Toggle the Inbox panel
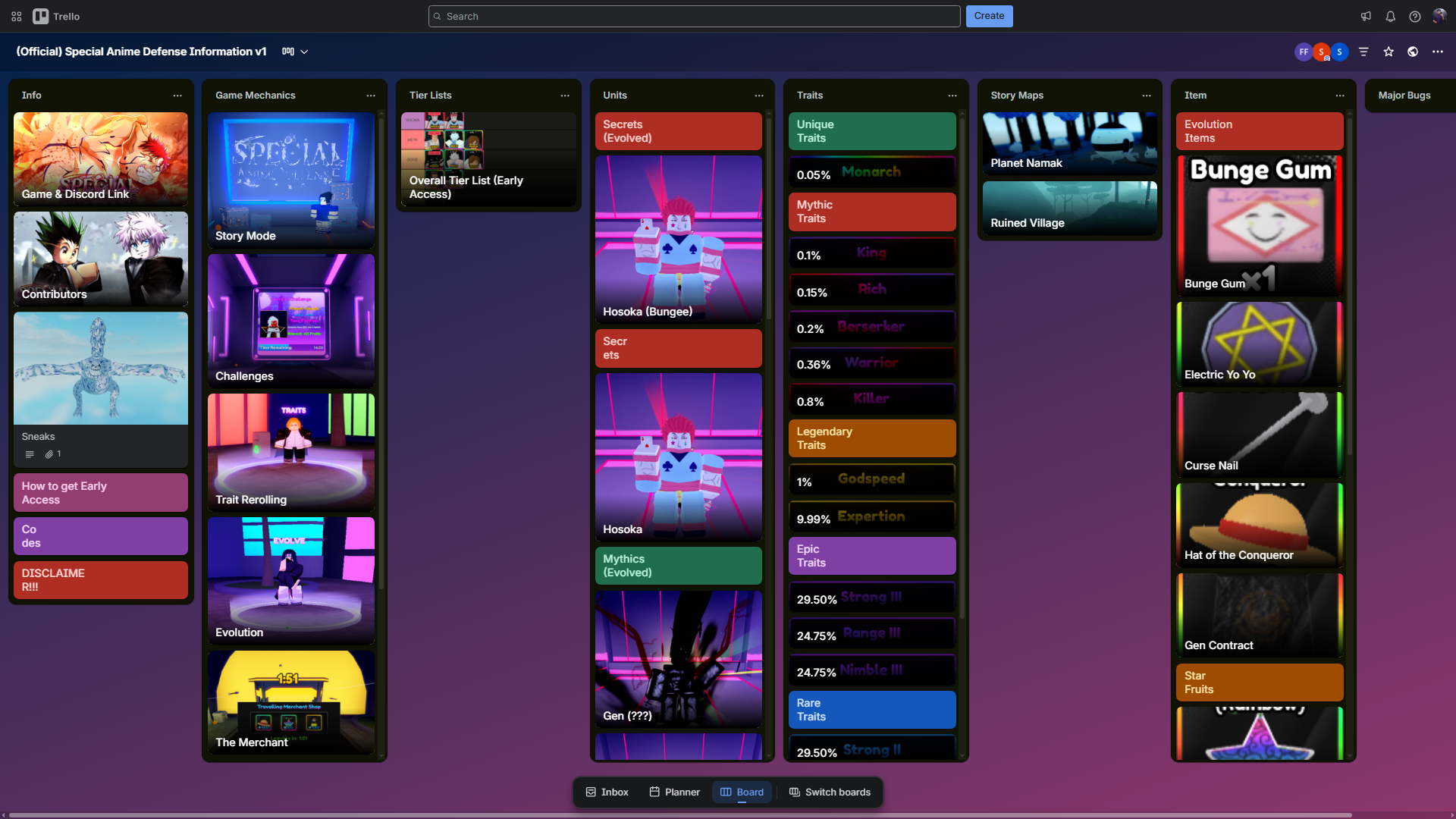This screenshot has width=1456, height=819. point(607,792)
